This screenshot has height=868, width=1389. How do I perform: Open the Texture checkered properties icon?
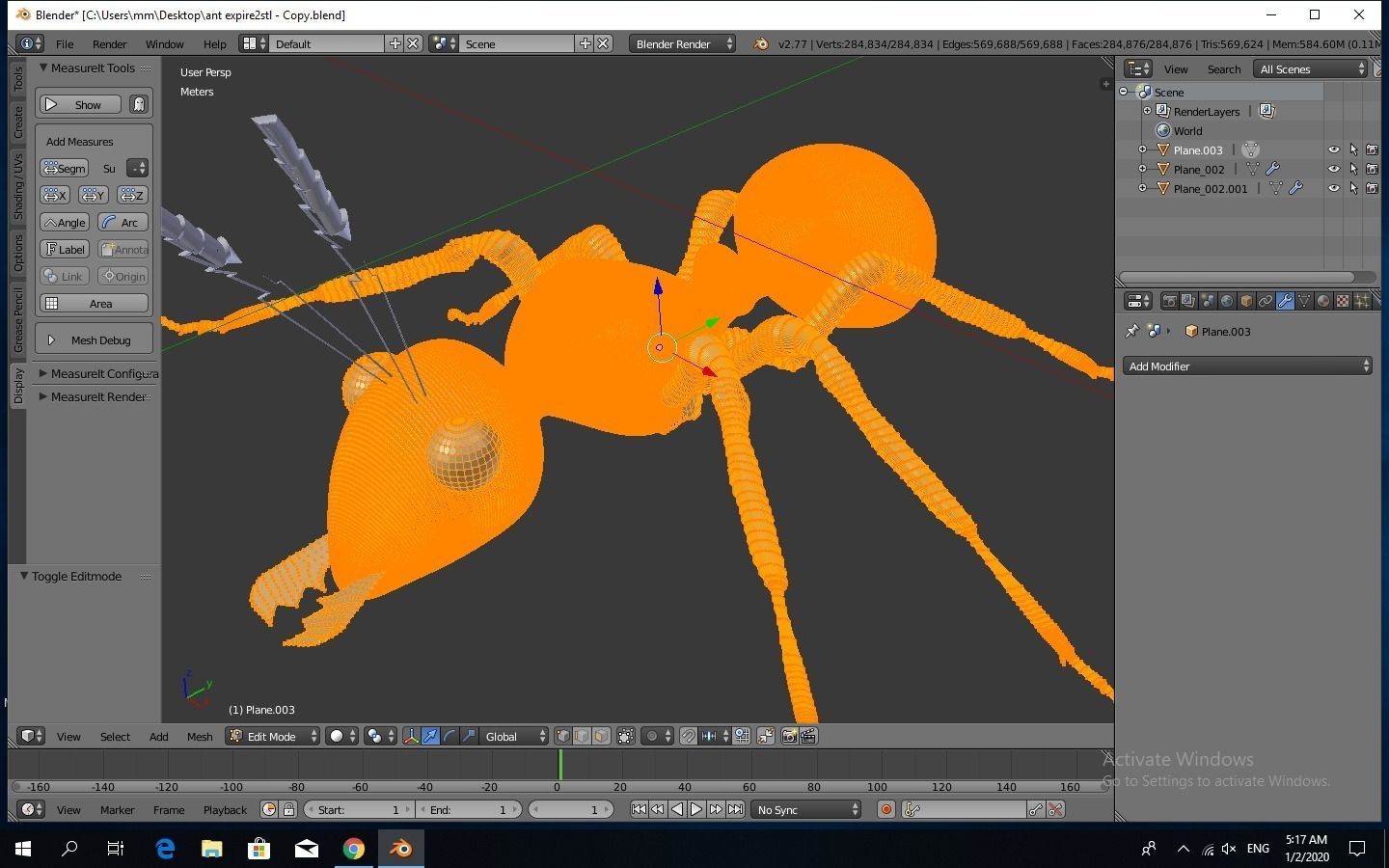(1343, 301)
